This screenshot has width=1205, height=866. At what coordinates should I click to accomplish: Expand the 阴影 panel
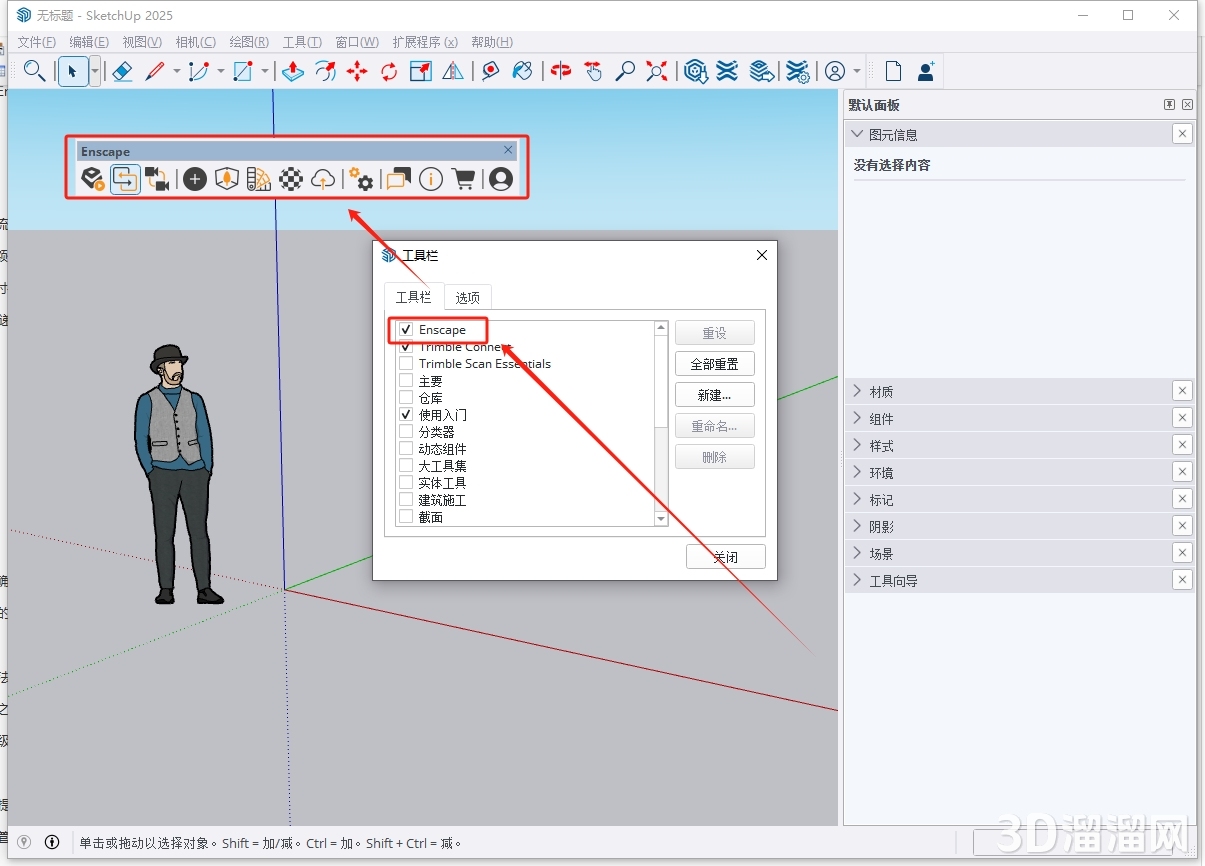pos(857,526)
